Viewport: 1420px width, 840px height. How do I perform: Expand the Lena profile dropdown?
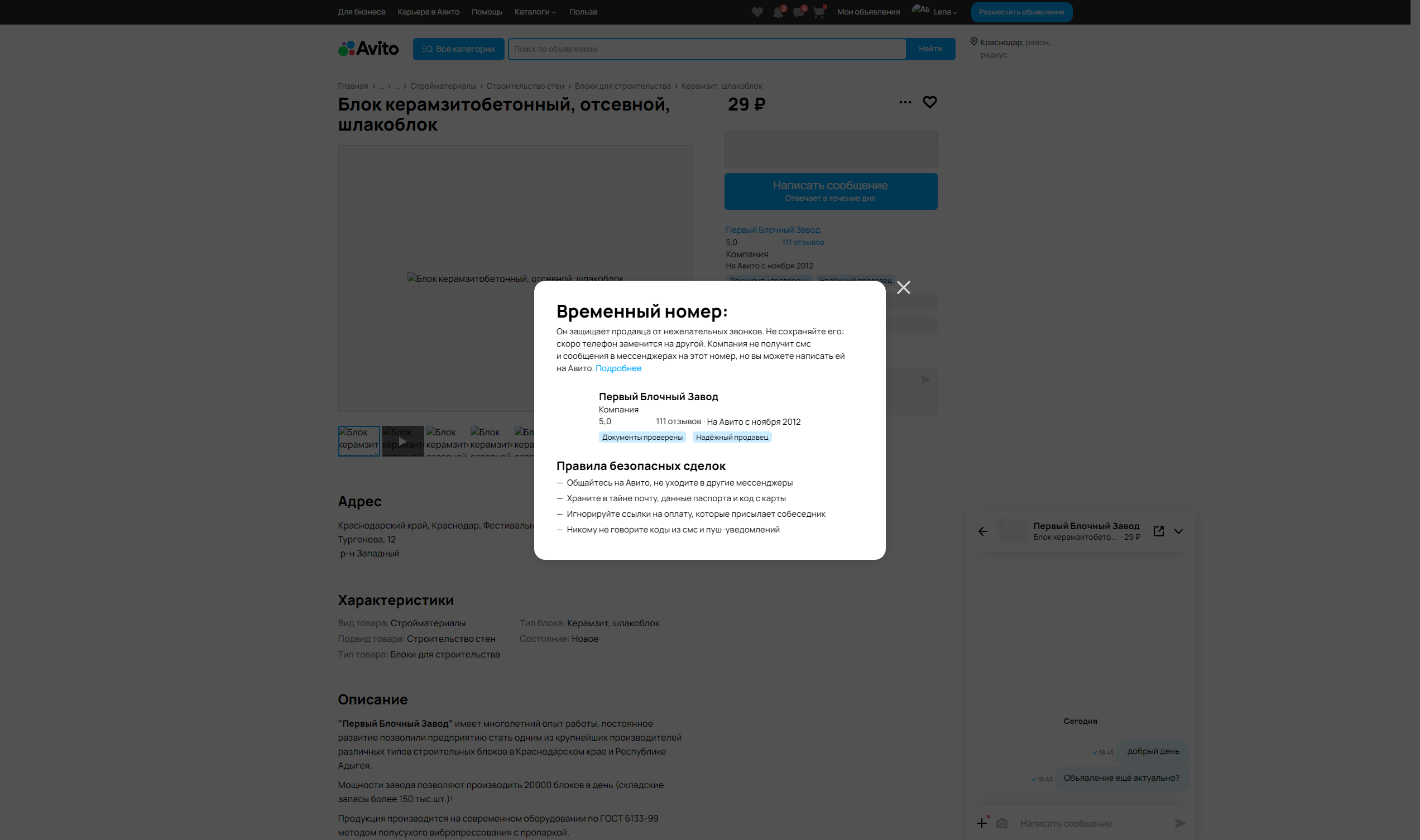(x=944, y=12)
